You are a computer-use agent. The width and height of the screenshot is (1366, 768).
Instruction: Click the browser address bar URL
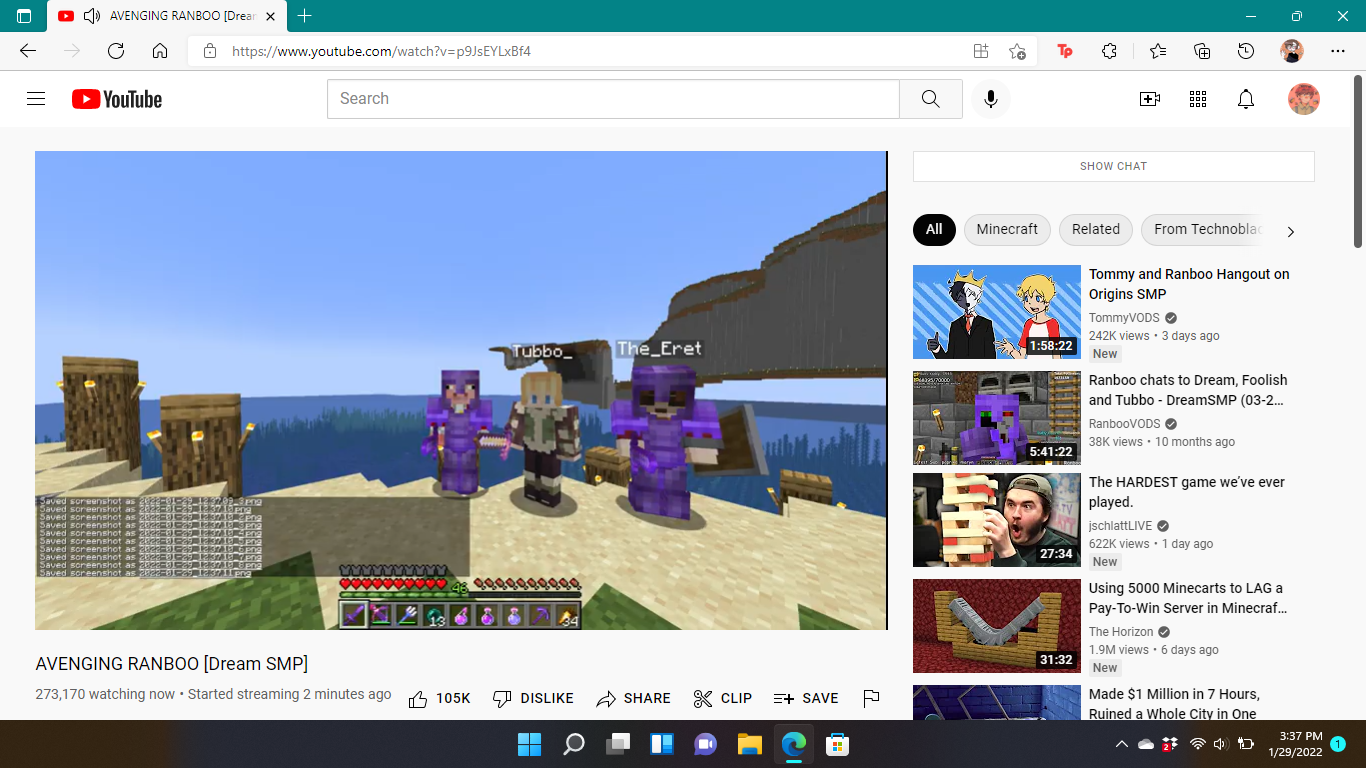381,51
